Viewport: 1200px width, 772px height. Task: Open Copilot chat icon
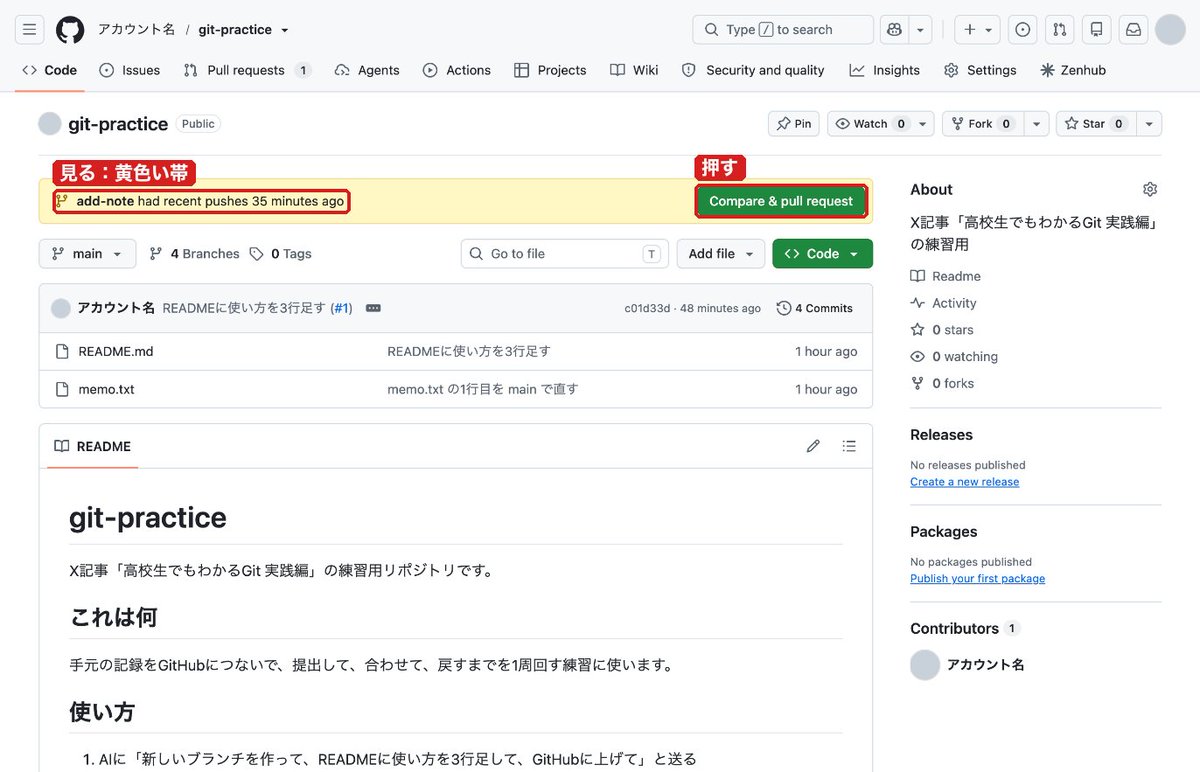pos(893,30)
